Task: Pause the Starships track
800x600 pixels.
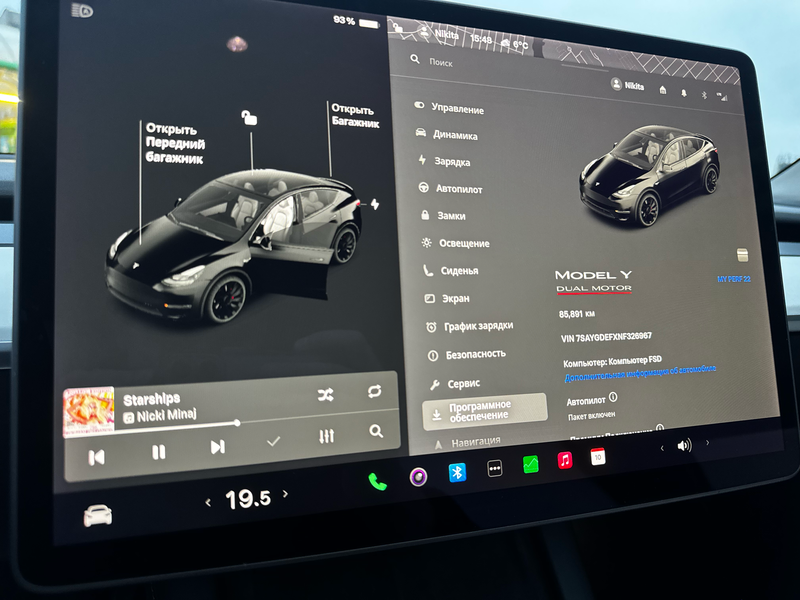Action: (159, 452)
